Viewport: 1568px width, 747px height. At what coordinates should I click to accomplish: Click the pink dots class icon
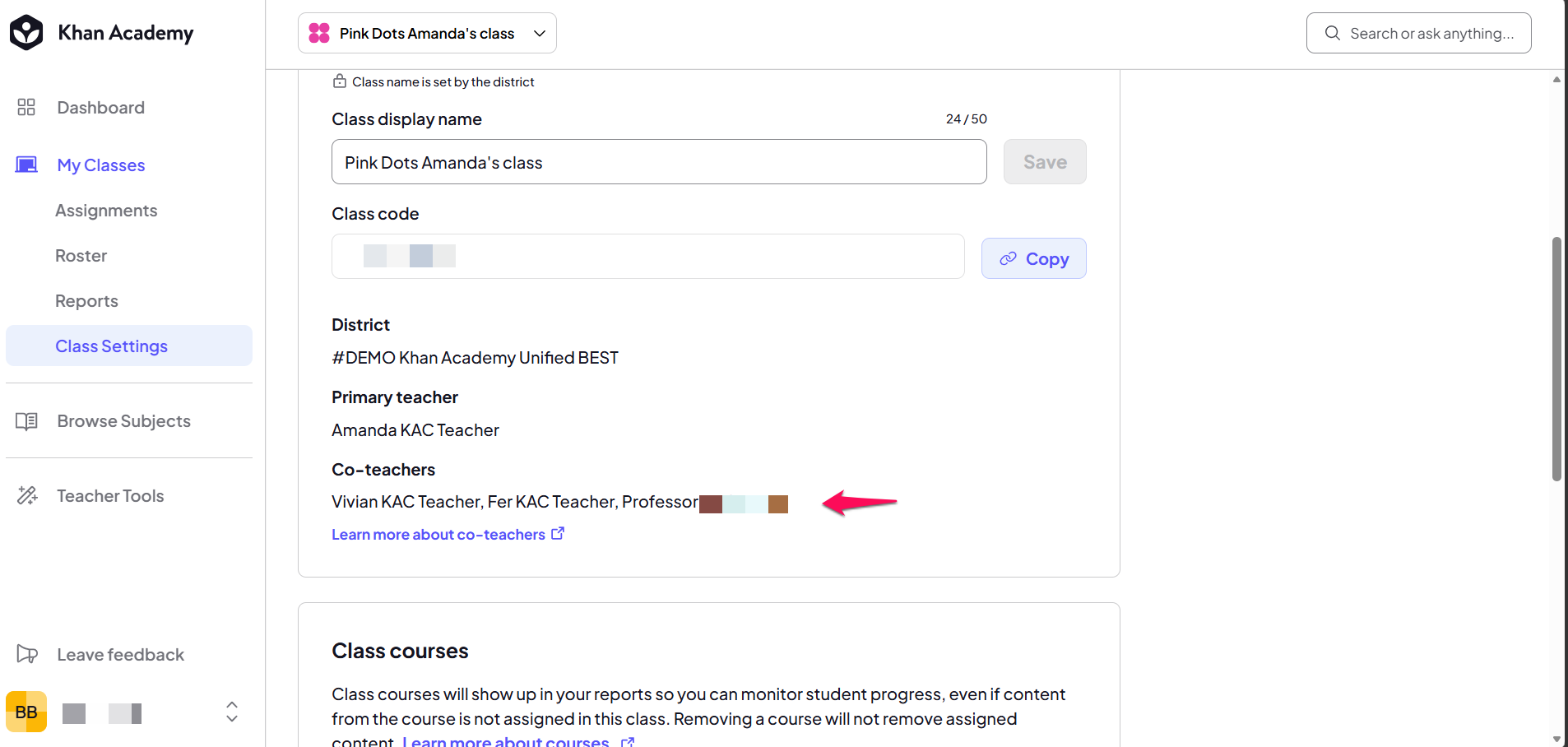tap(319, 33)
